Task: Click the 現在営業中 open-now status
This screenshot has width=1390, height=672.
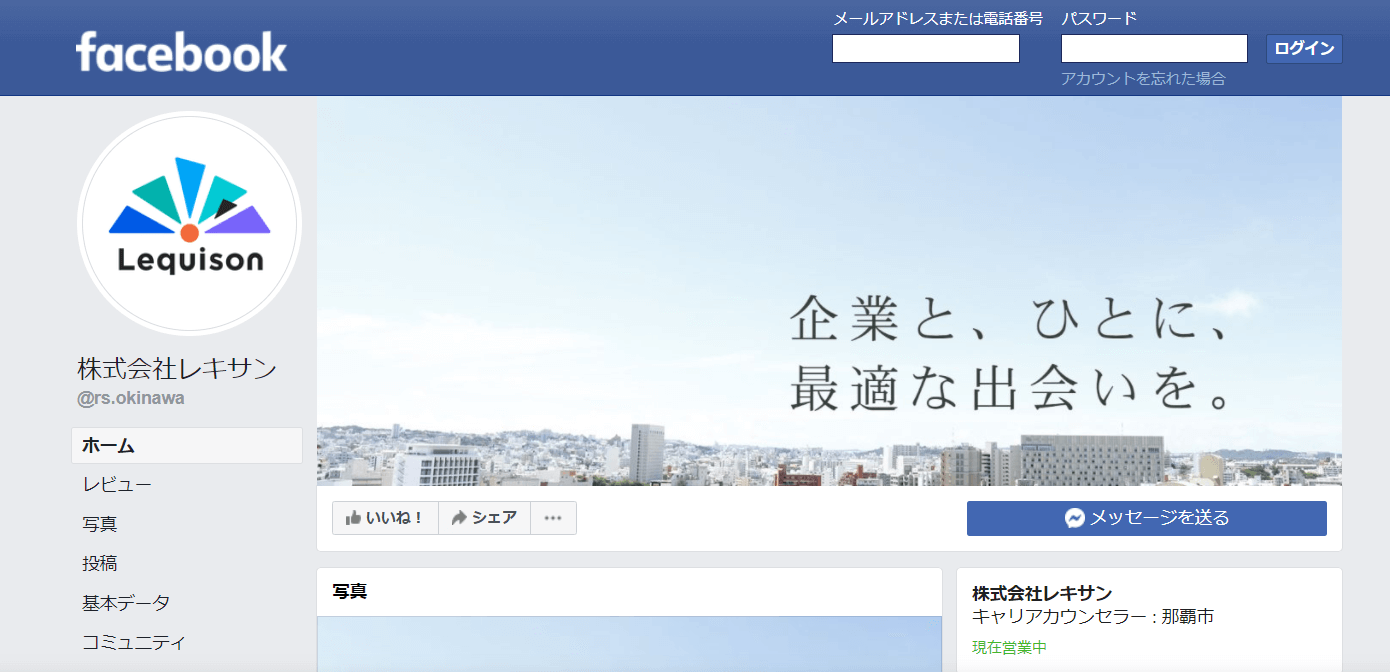Action: tap(1009, 647)
